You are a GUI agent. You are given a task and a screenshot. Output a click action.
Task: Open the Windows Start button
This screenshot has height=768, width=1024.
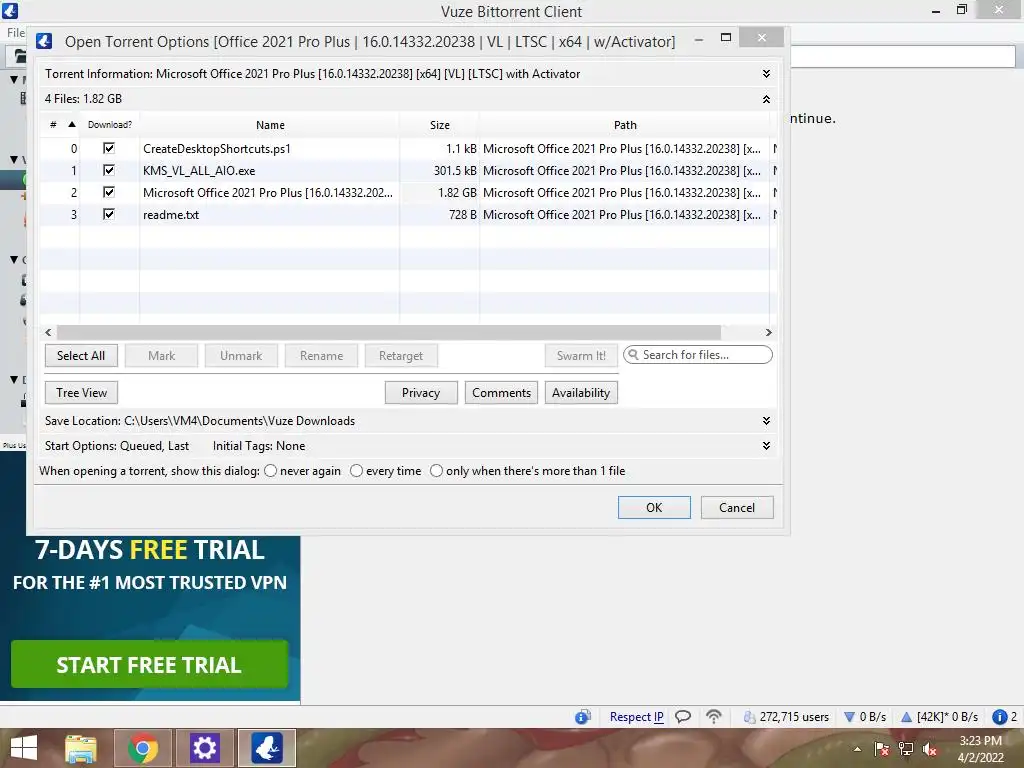tap(24, 748)
